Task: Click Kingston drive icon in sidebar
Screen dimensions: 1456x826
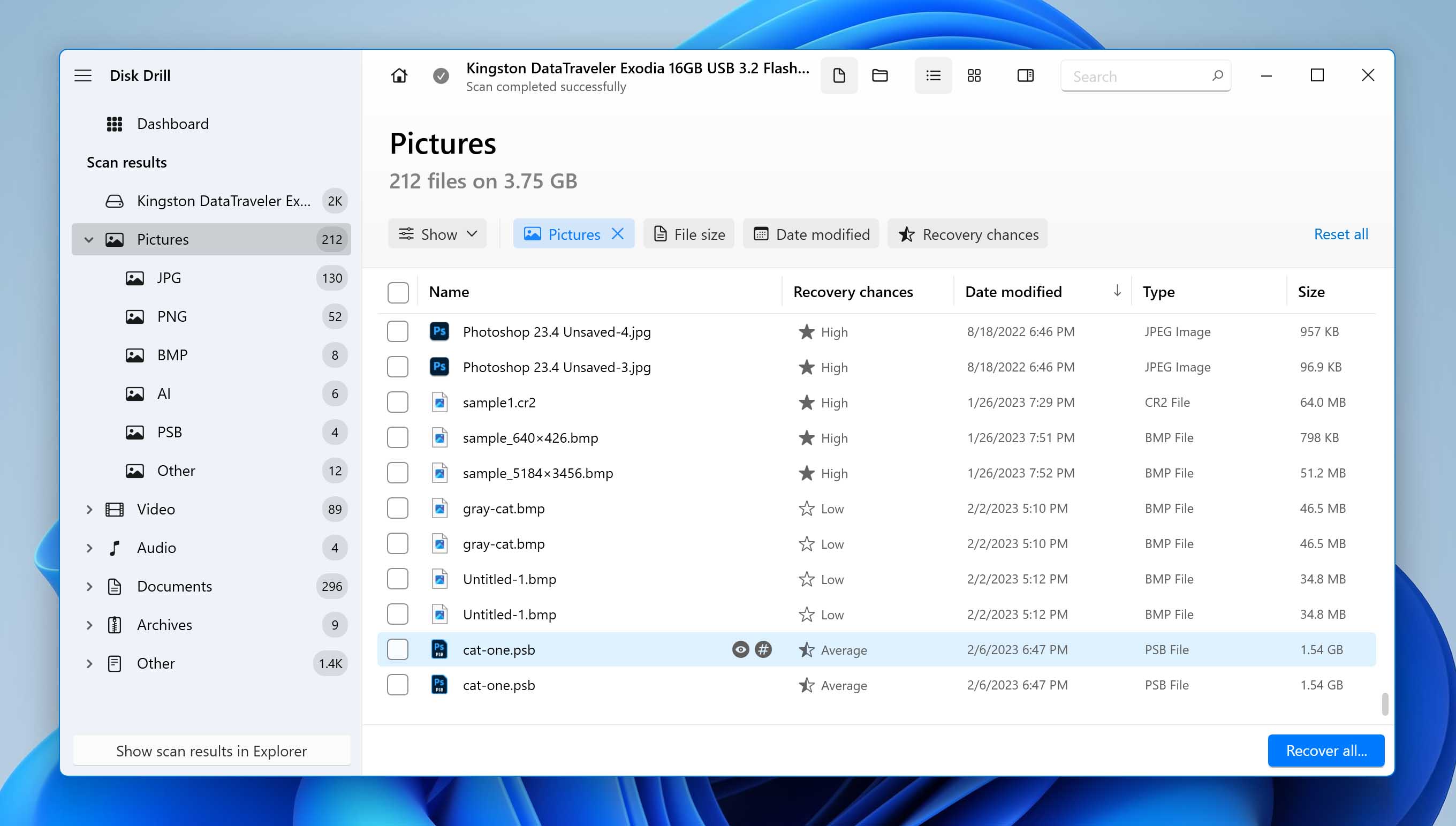Action: point(115,201)
